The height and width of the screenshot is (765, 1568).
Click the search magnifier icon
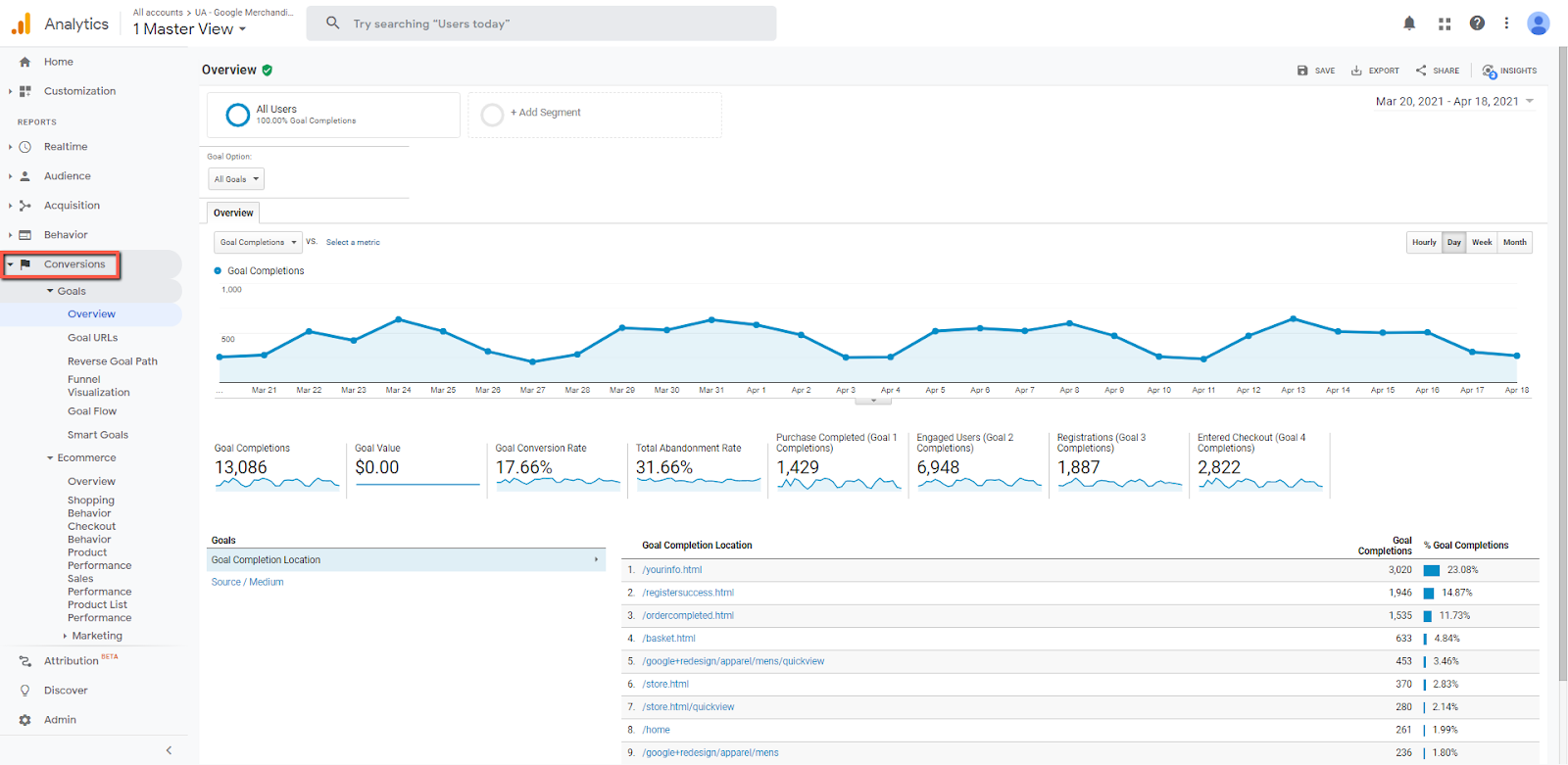coord(333,24)
